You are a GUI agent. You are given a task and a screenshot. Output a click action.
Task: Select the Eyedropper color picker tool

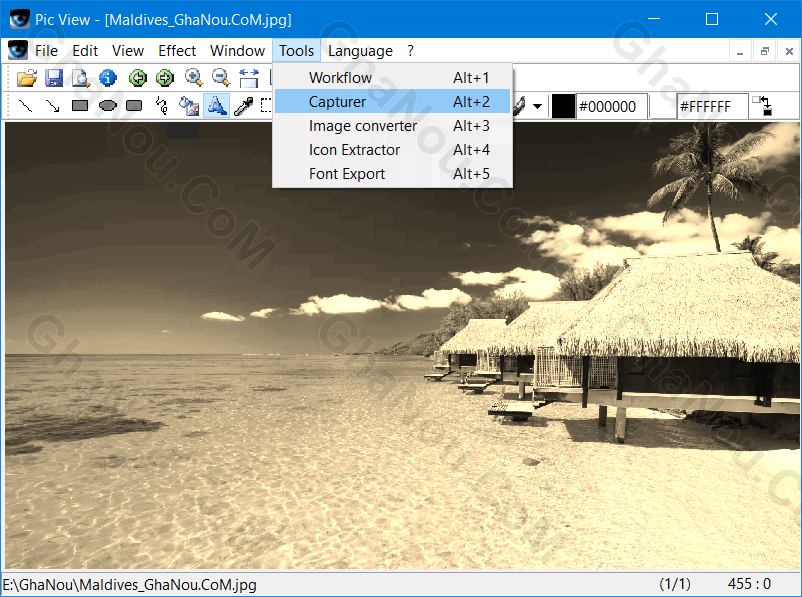243,106
